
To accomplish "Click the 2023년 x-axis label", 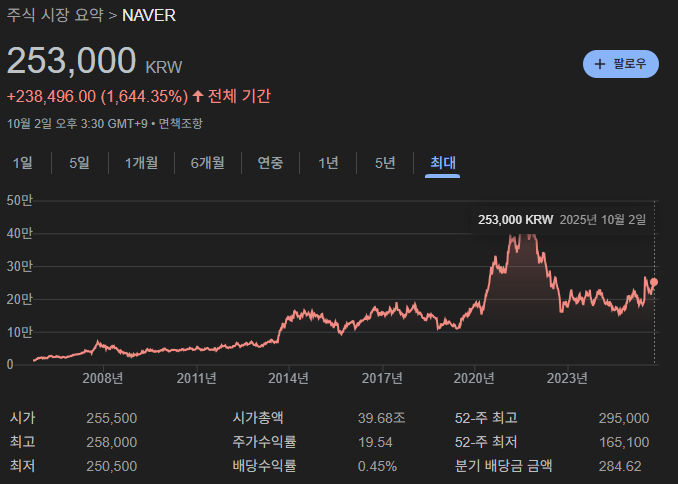I will (x=567, y=378).
